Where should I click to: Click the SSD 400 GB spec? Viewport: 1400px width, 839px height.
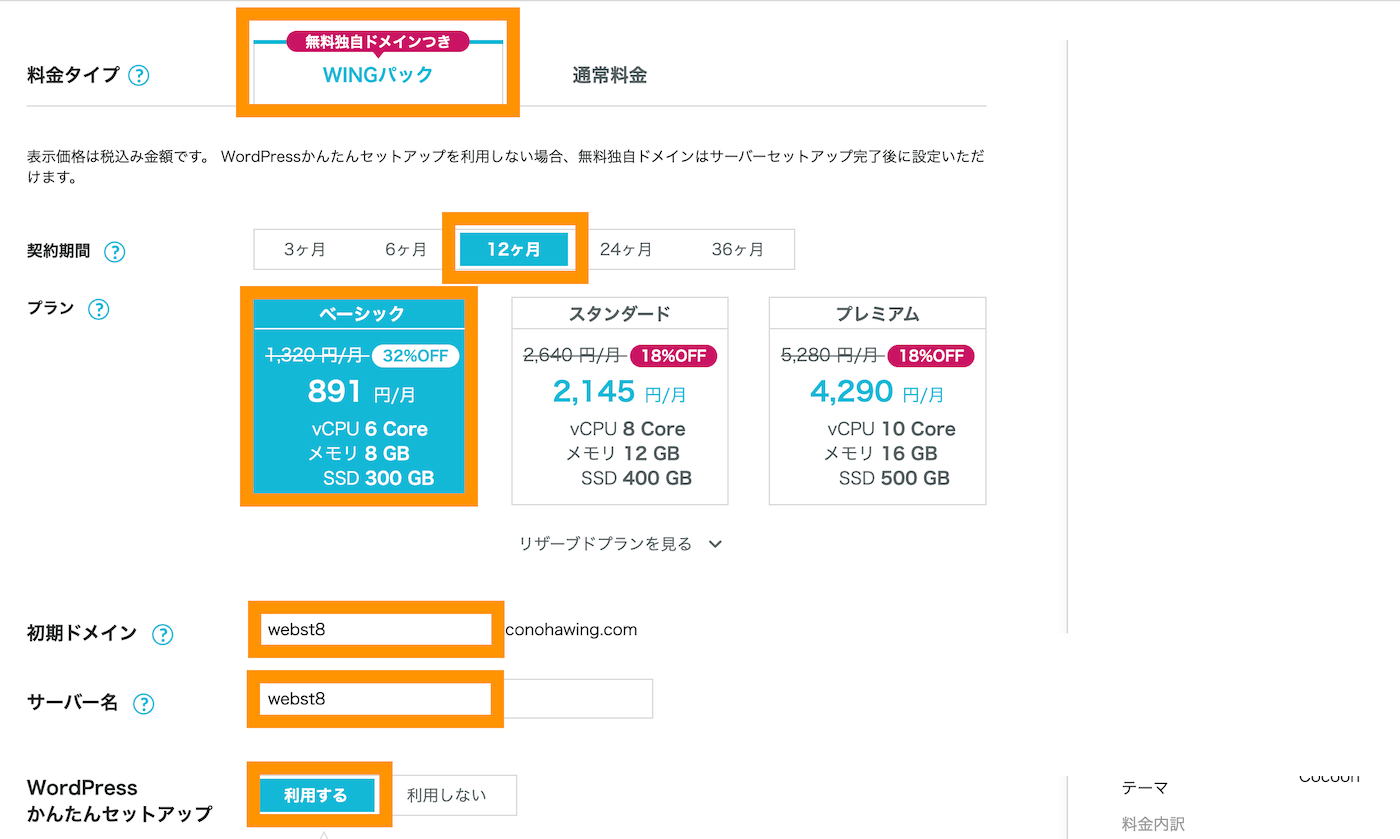click(x=636, y=478)
